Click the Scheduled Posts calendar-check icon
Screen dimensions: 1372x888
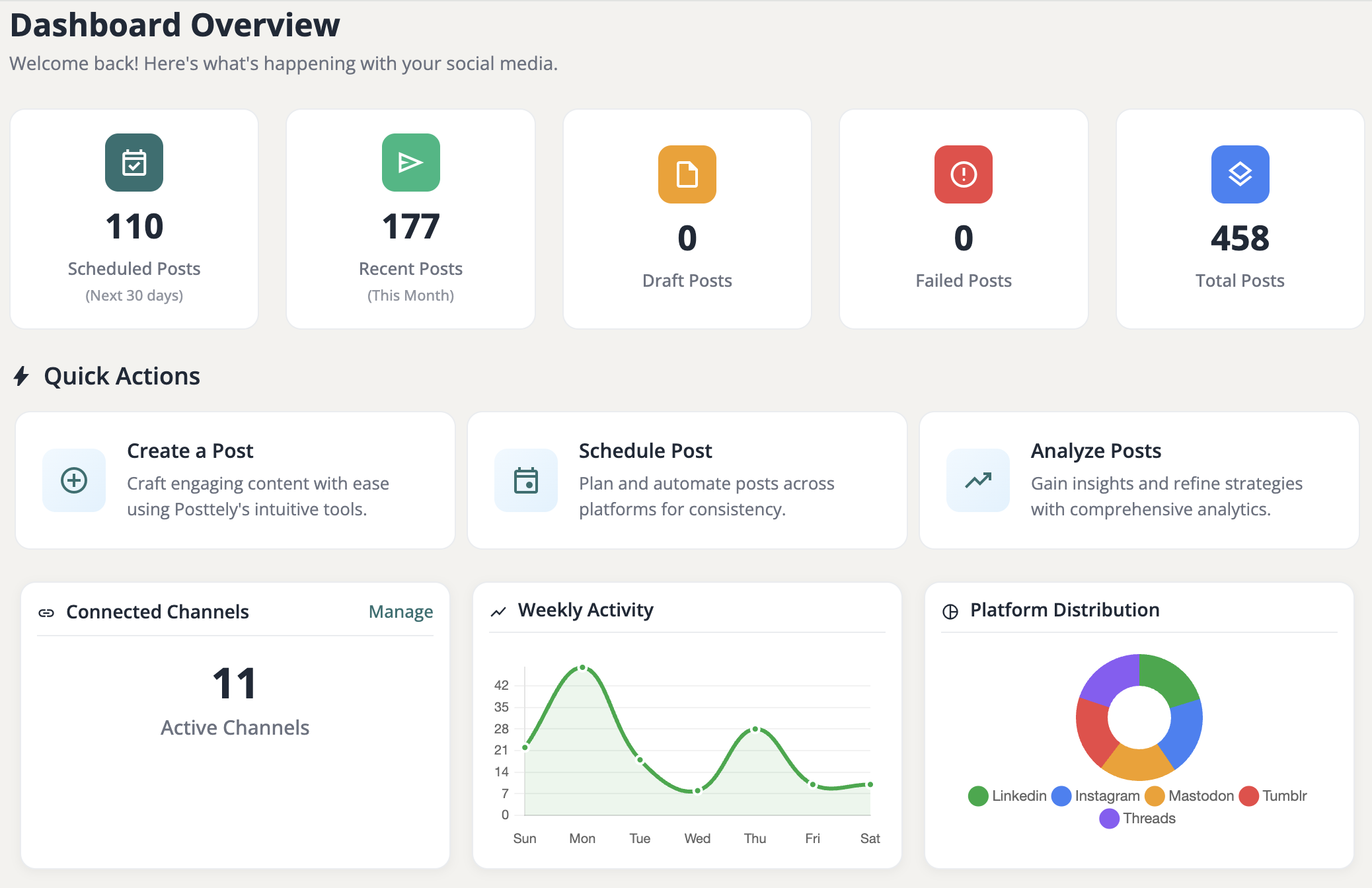[x=134, y=163]
